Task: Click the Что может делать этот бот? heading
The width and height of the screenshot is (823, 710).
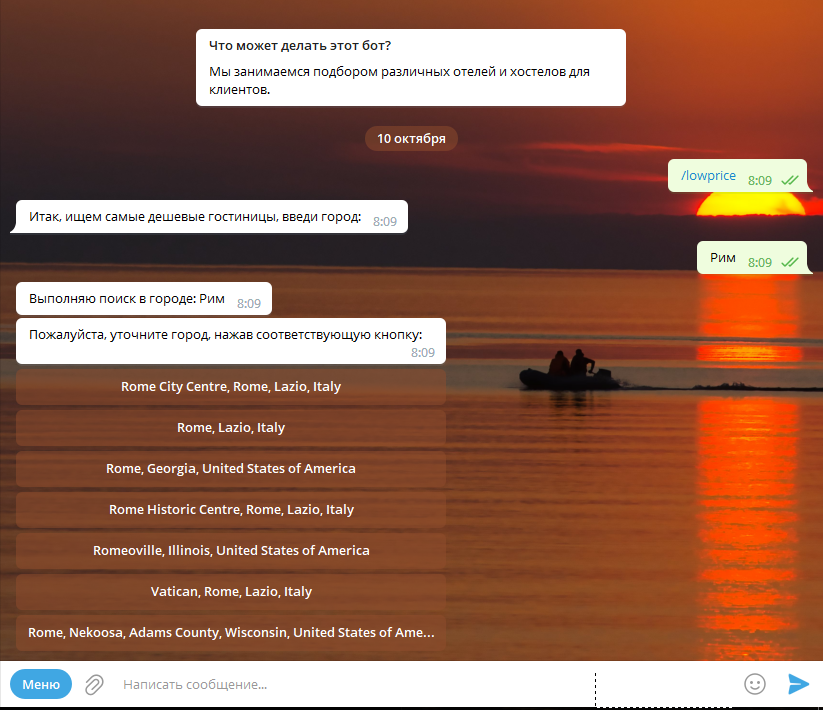Action: click(x=300, y=46)
